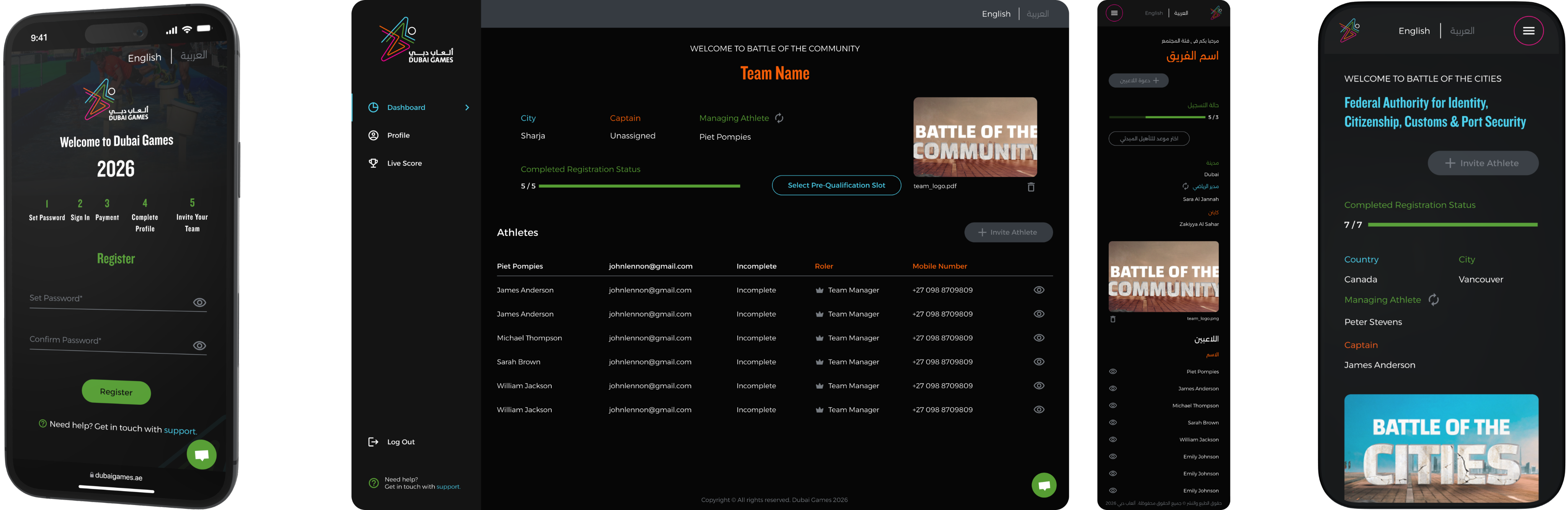Click step 5 Invite Your Team on phone
The width and height of the screenshot is (1568, 510).
192,216
